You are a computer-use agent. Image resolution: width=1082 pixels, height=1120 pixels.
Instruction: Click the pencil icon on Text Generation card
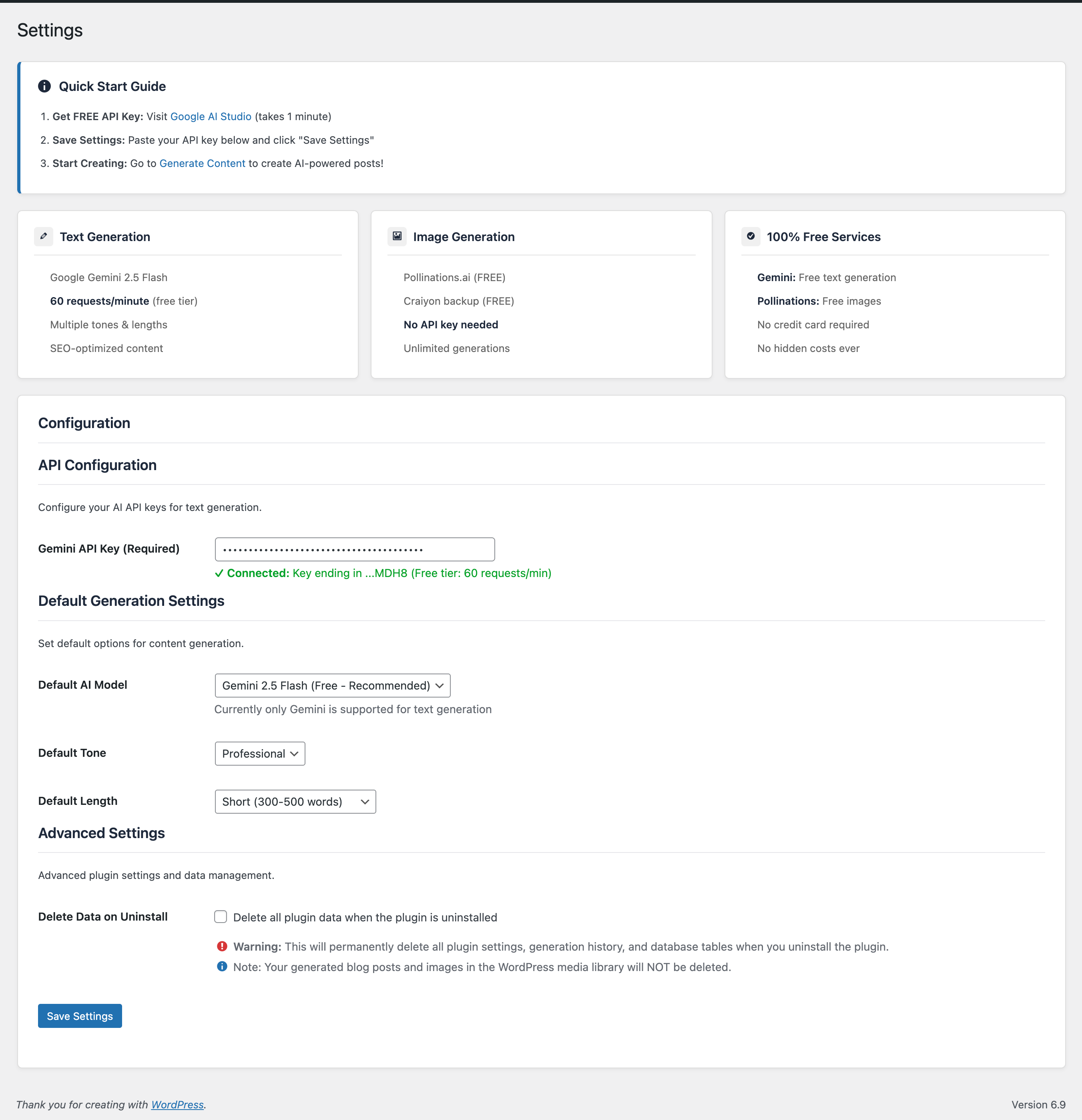[x=44, y=236]
